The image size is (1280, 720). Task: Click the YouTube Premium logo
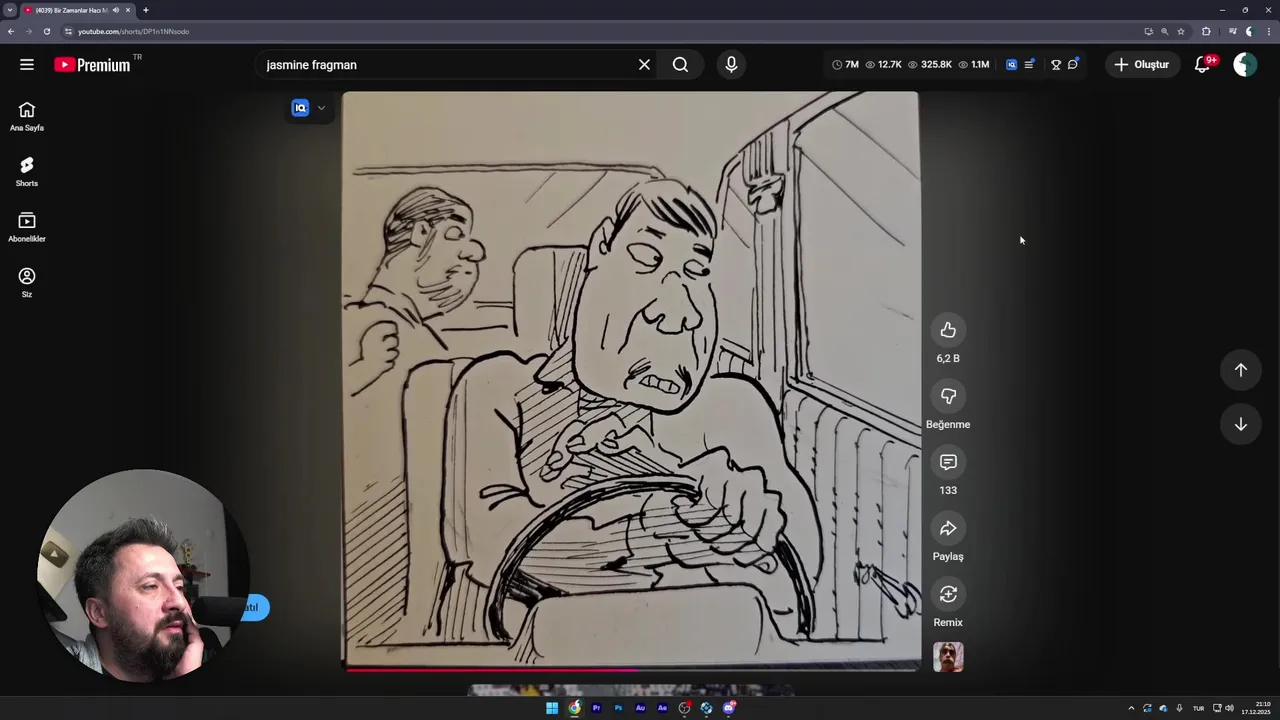tap(92, 65)
